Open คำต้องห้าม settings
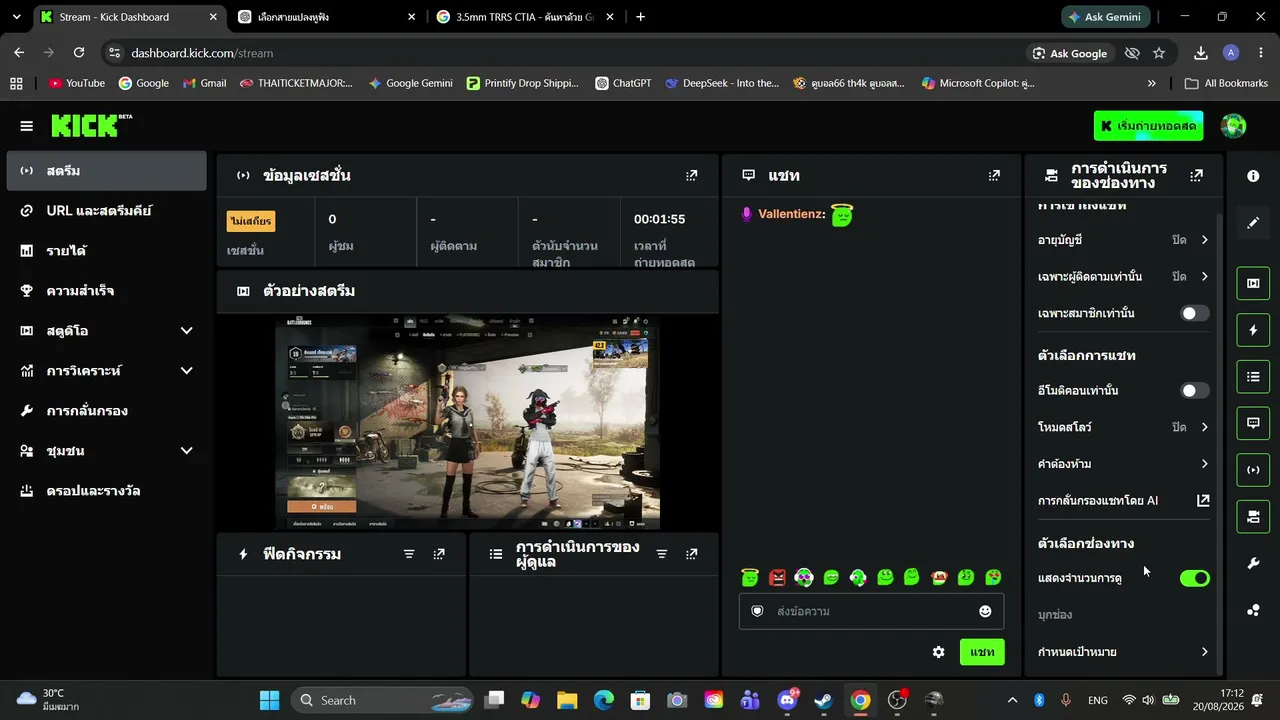The width and height of the screenshot is (1280, 720). click(x=1124, y=464)
